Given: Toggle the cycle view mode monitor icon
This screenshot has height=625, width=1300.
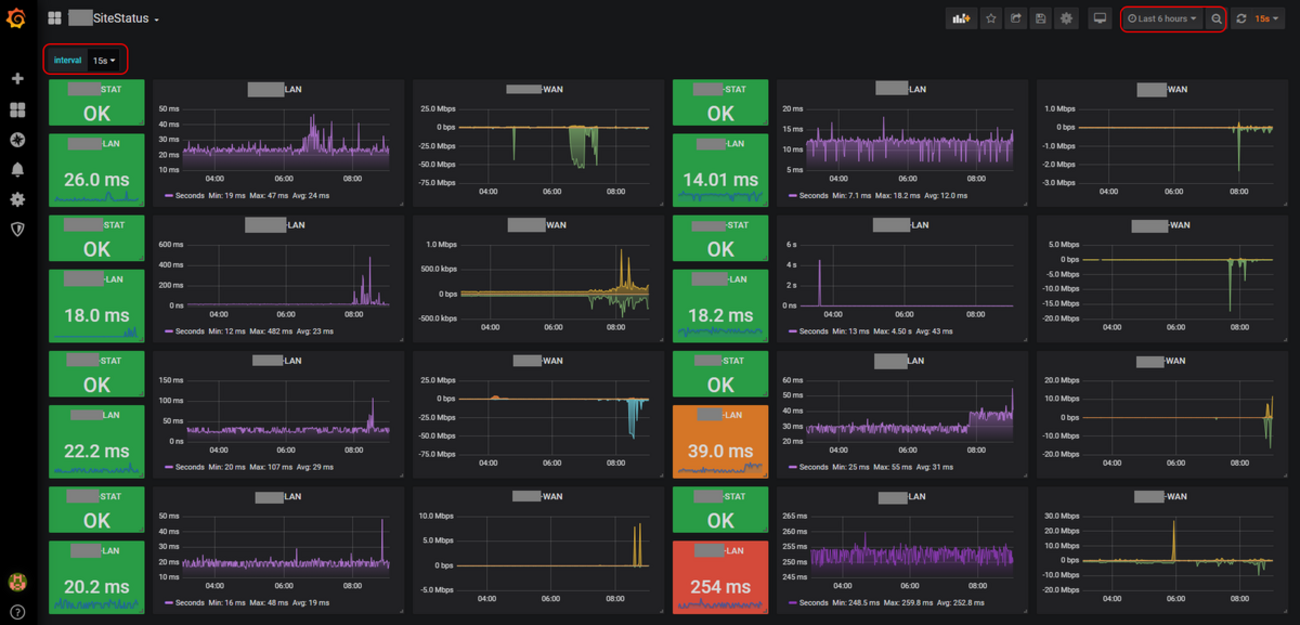Looking at the screenshot, I should click(1100, 19).
